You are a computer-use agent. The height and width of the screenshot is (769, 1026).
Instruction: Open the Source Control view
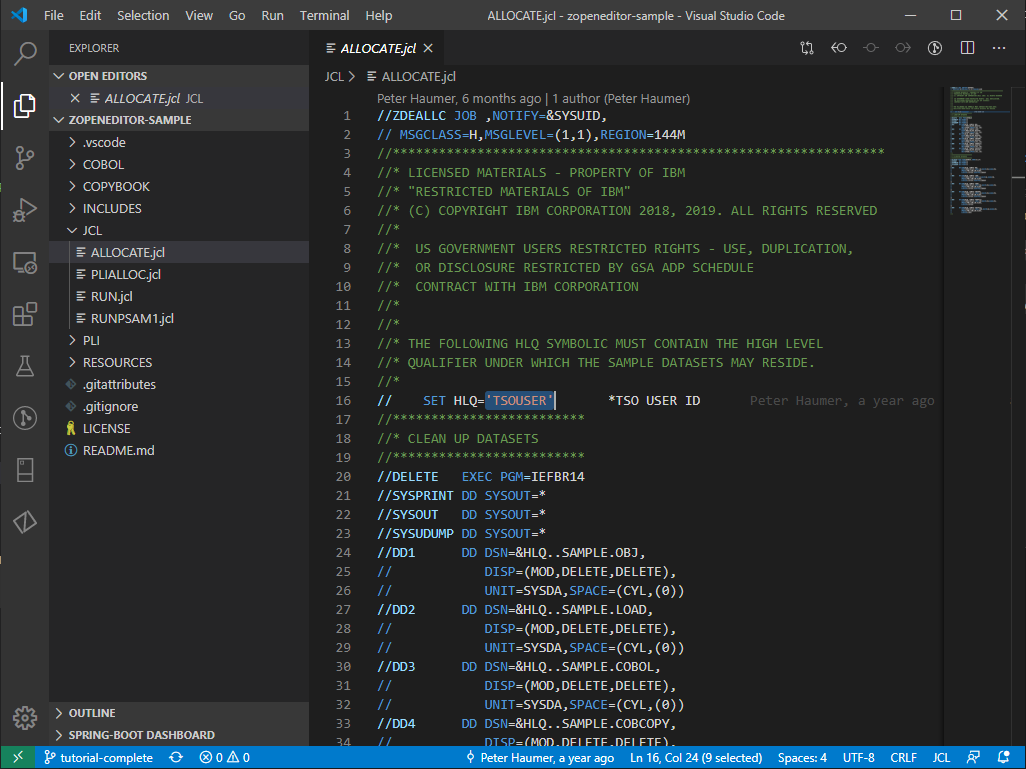pos(25,158)
